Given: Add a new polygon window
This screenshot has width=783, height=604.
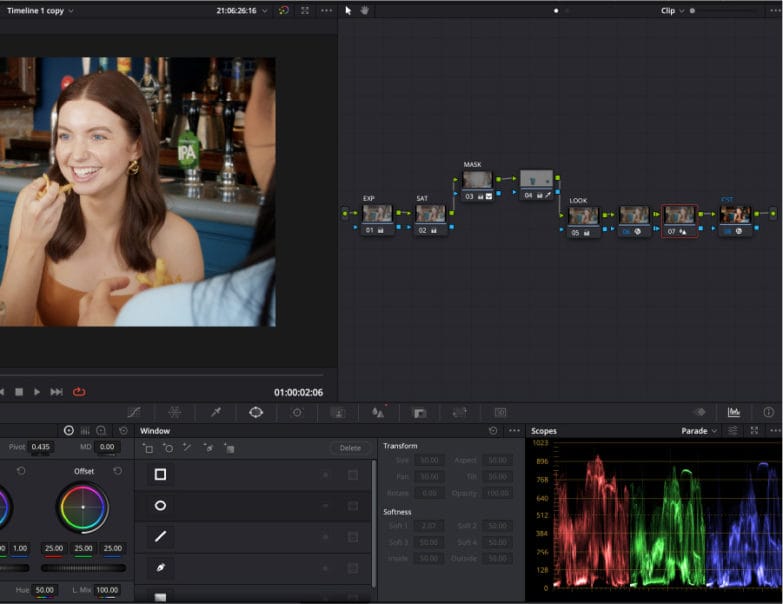Looking at the screenshot, I should tap(187, 448).
